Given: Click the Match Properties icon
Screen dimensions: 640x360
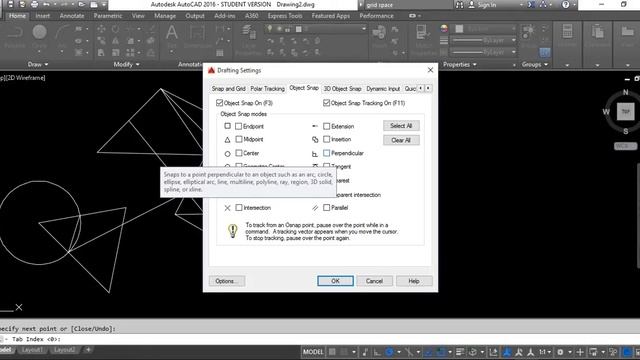Looking at the screenshot, I should (x=422, y=33).
